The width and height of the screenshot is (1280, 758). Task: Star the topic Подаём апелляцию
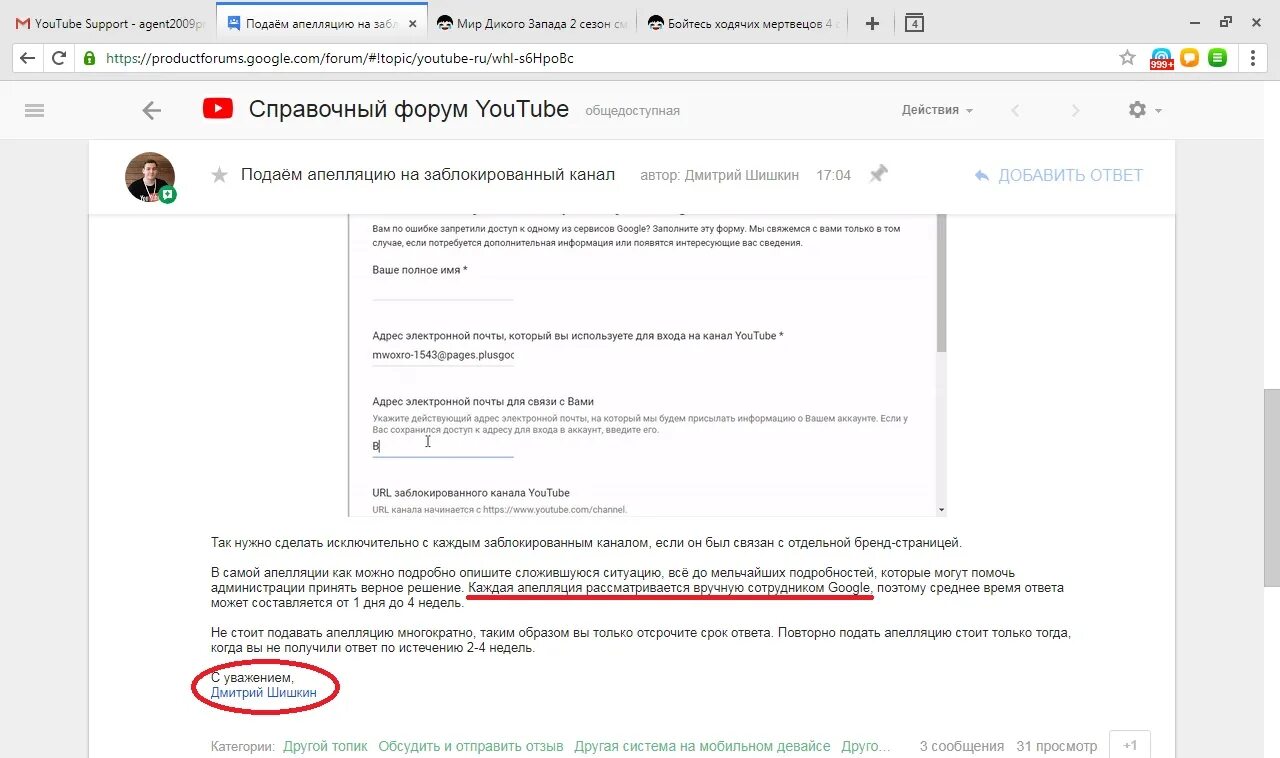click(x=220, y=175)
